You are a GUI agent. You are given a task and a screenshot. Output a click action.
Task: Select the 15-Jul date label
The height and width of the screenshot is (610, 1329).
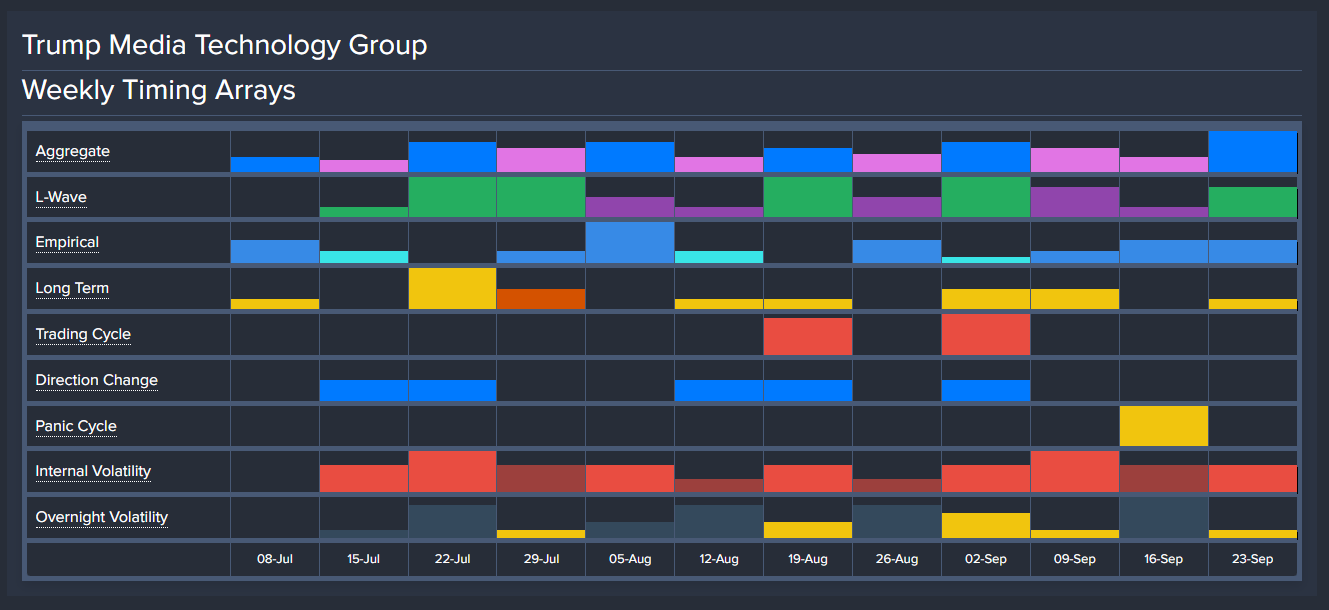(x=364, y=560)
